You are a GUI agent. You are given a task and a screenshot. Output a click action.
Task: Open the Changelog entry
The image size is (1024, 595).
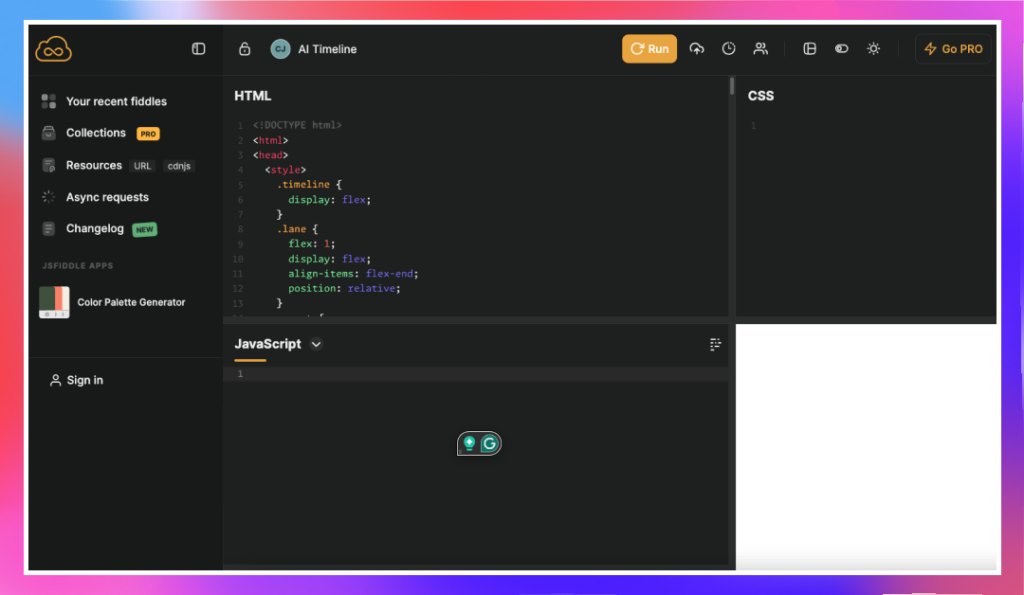coord(95,229)
